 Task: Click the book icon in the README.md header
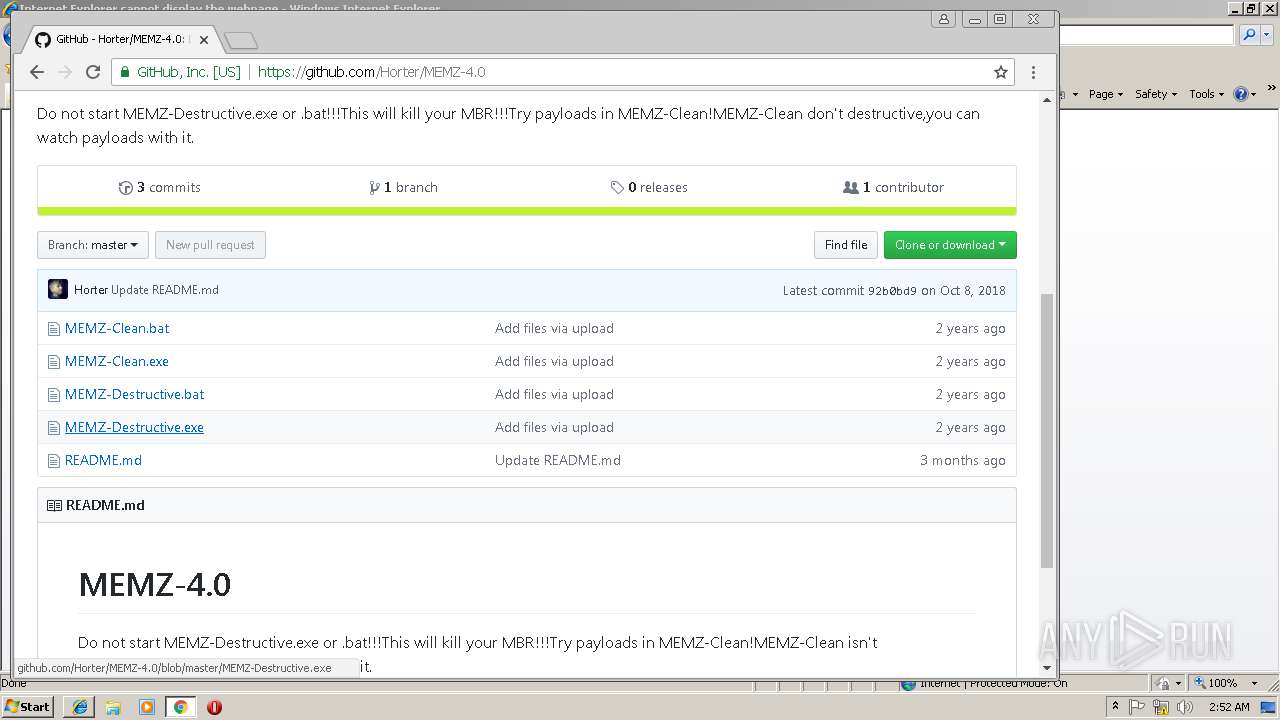(x=54, y=505)
